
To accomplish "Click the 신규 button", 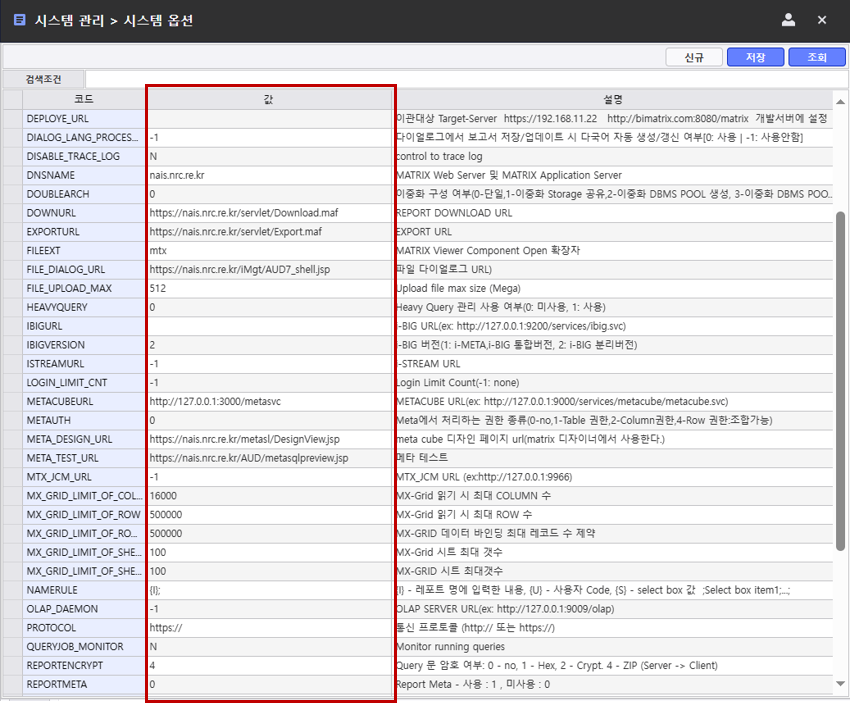I will coord(695,57).
